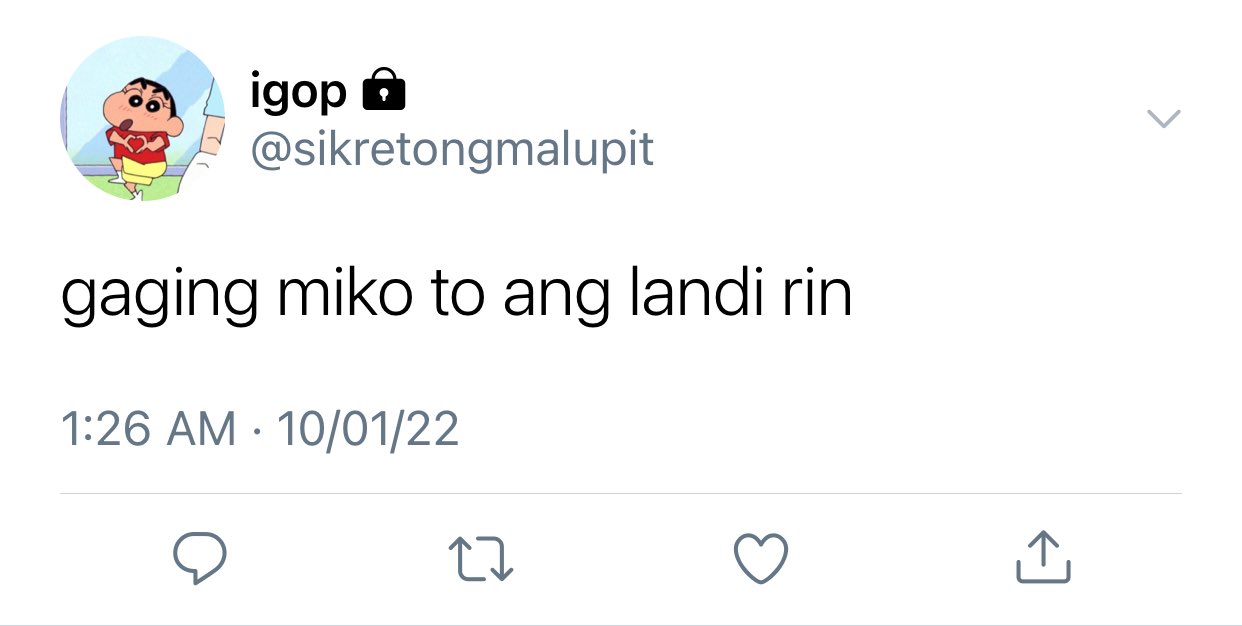The image size is (1242, 626).
Task: Click the 1:26 AM timestamp
Action: click(149, 429)
